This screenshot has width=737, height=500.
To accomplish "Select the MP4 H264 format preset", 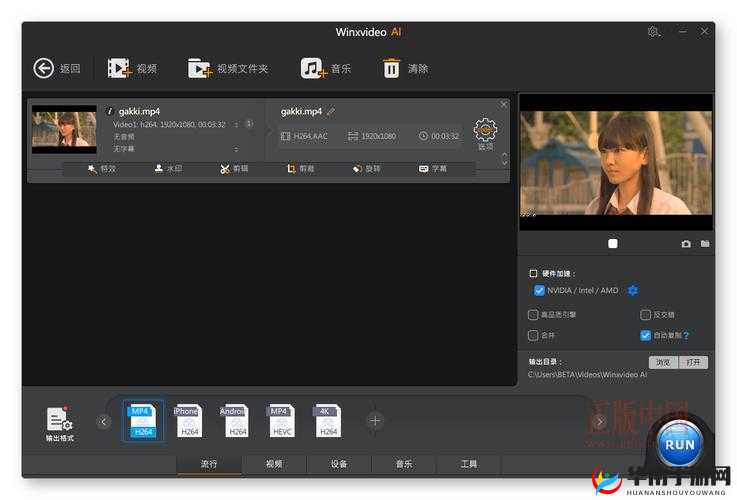I will tap(143, 421).
